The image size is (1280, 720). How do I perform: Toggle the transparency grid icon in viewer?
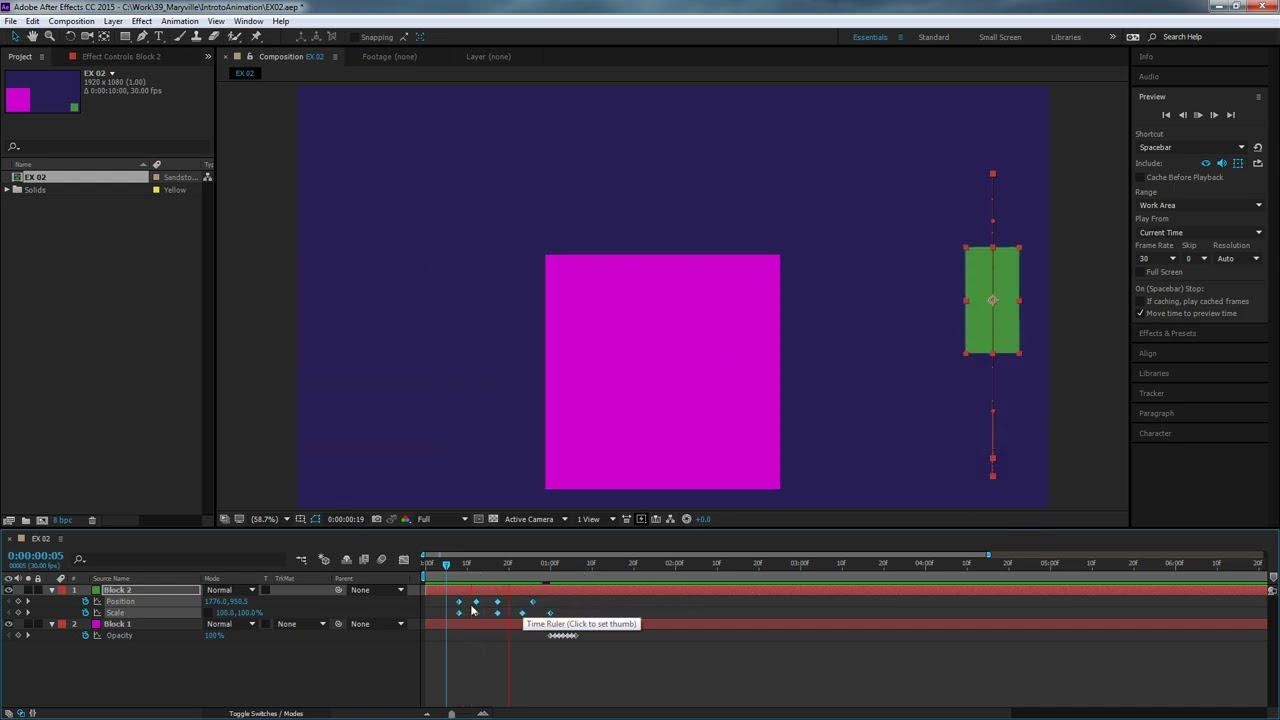click(493, 519)
